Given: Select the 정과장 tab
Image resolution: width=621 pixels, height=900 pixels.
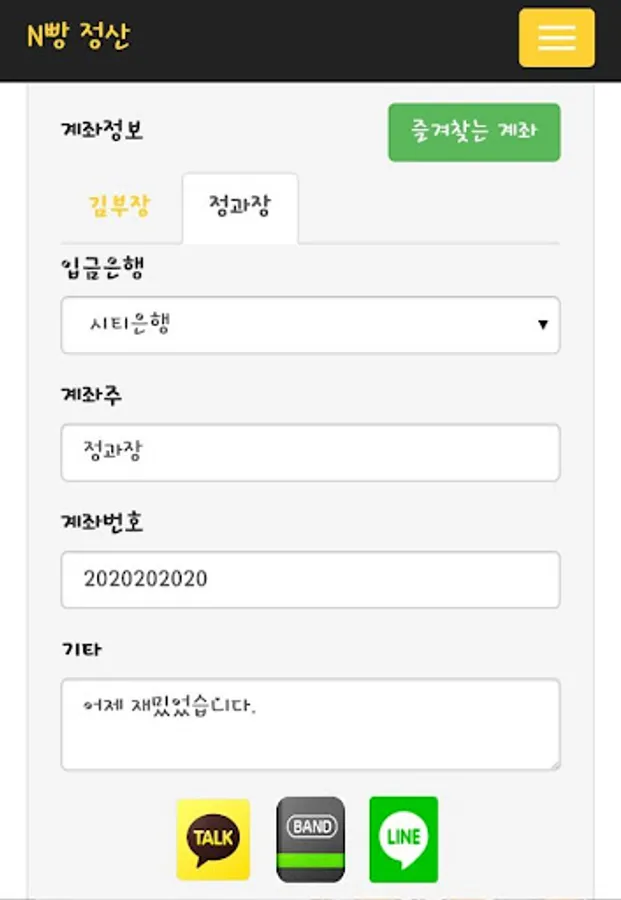Looking at the screenshot, I should (x=240, y=208).
